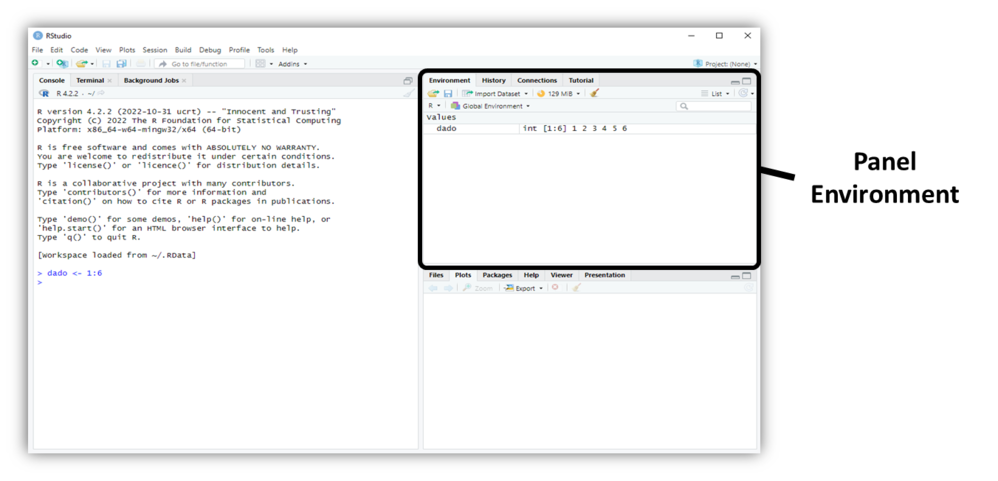998x481 pixels.
Task: Switch to the History tab
Action: point(493,80)
